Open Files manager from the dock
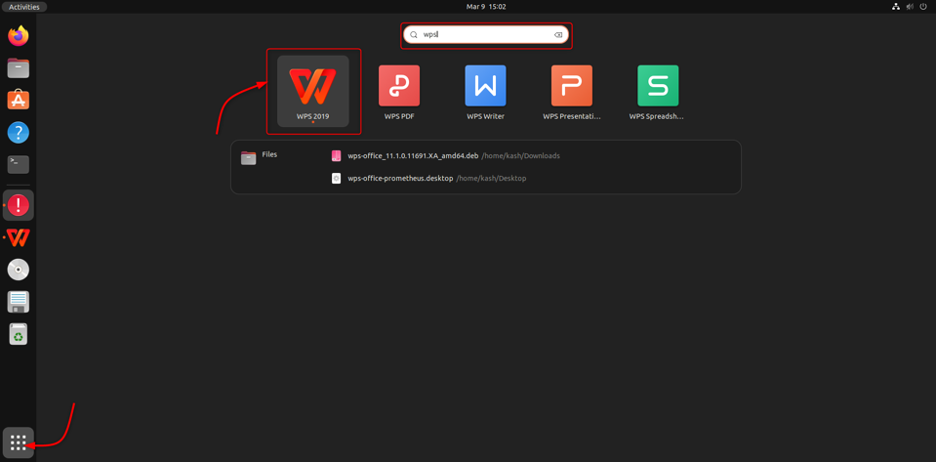Image resolution: width=936 pixels, height=462 pixels. pyautogui.click(x=19, y=68)
